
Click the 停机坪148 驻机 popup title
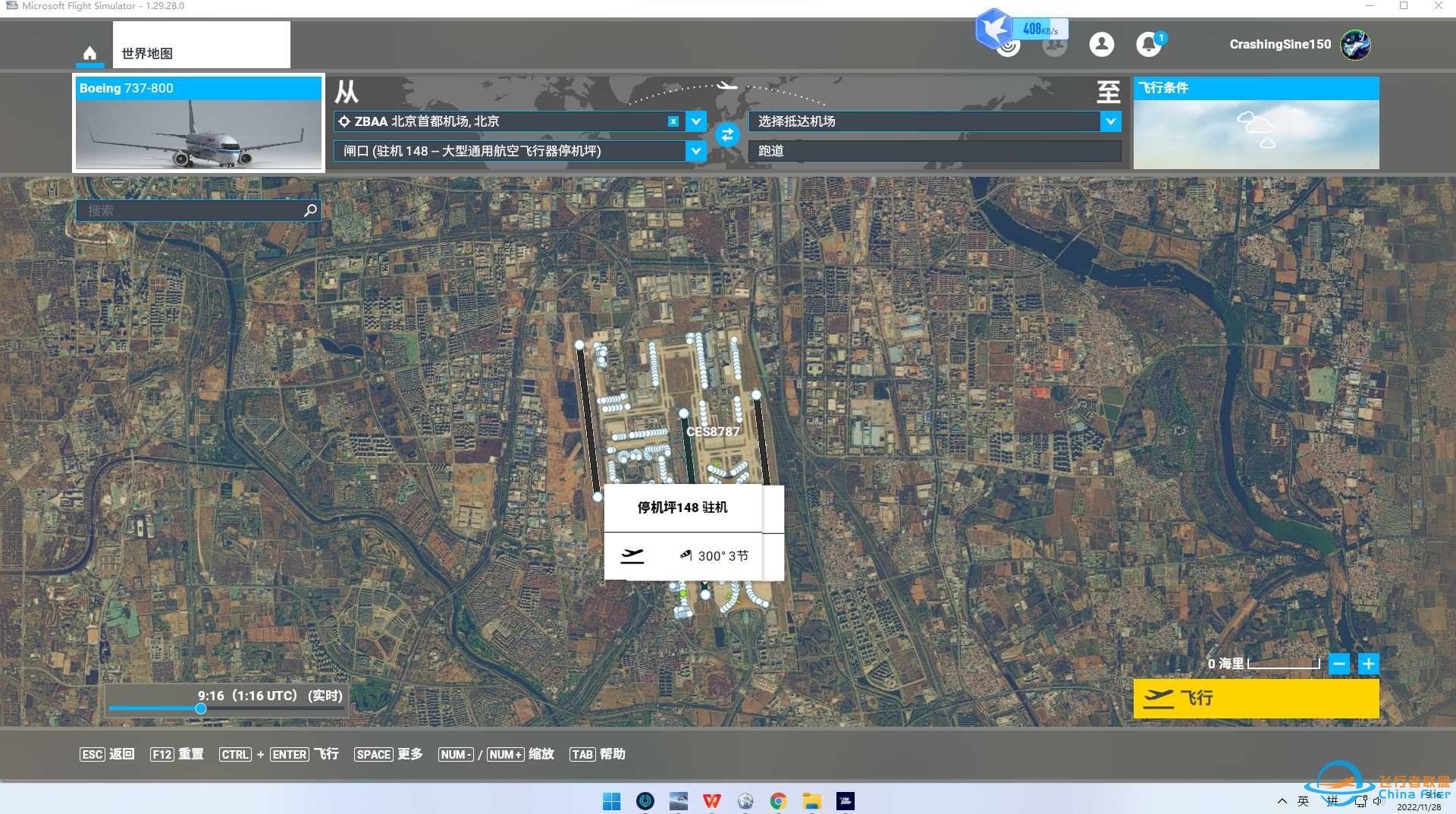(x=682, y=508)
